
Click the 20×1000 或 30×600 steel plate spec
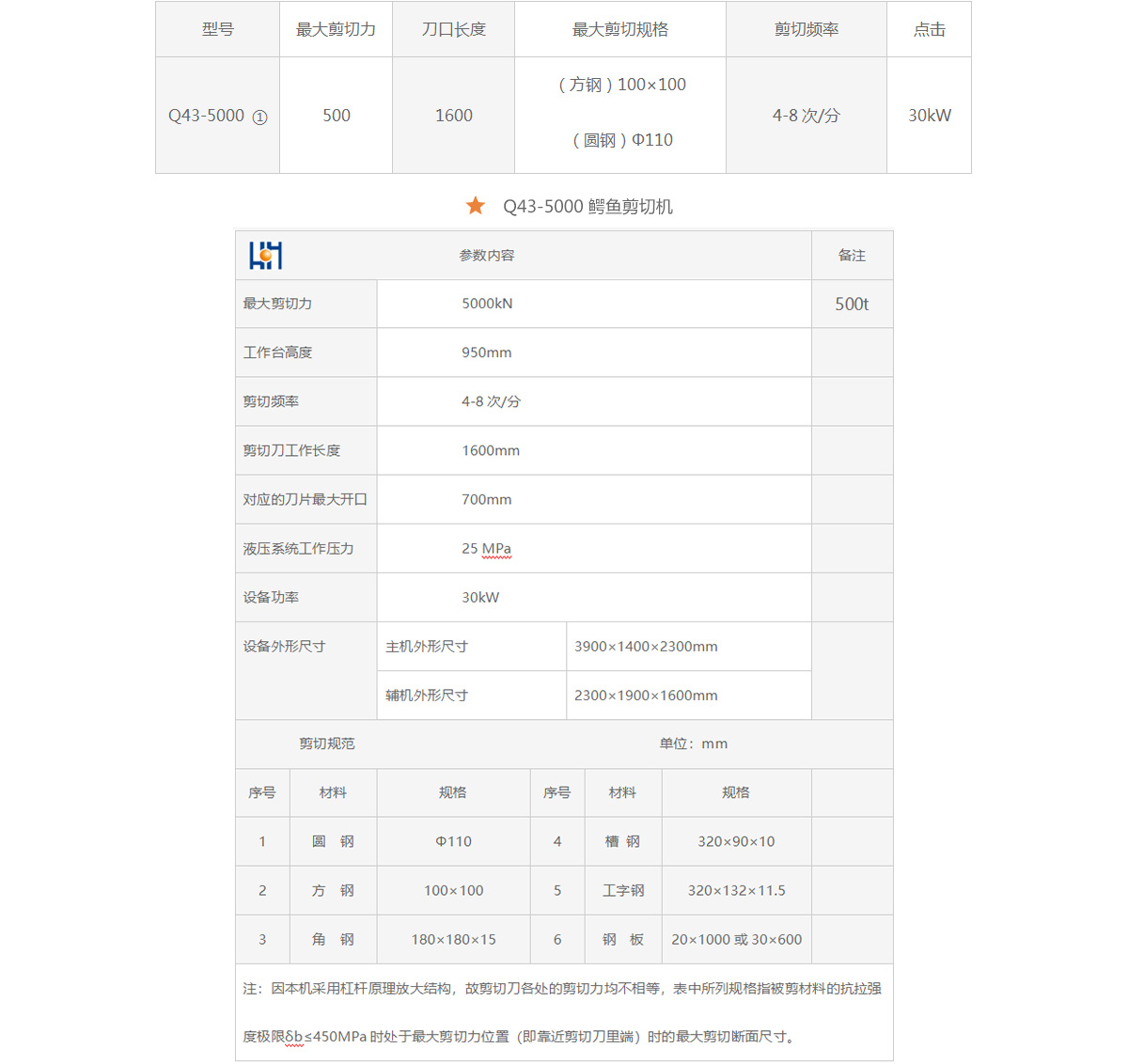coord(736,940)
